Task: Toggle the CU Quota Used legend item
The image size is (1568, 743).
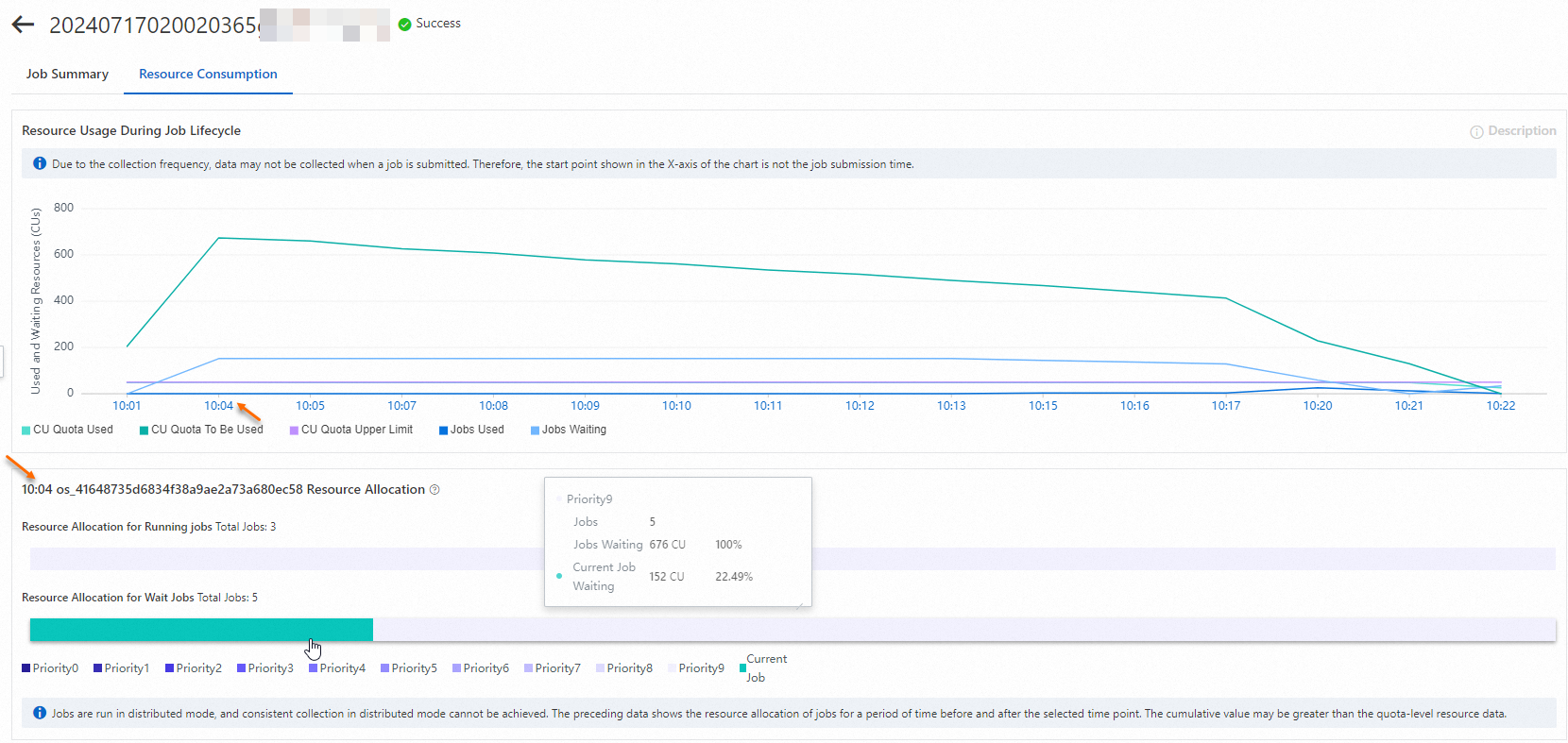Action: point(67,430)
